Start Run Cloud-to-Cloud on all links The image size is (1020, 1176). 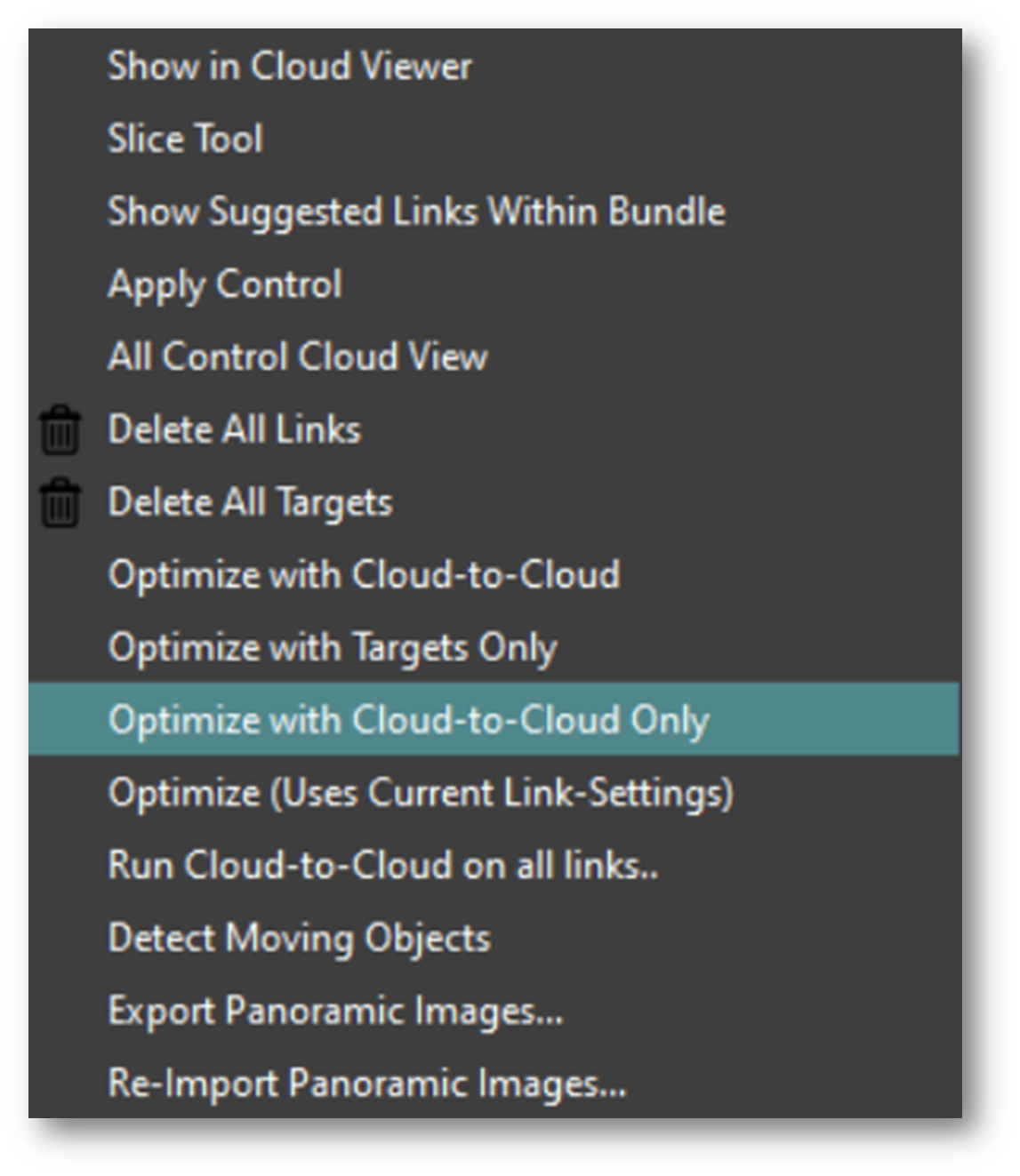pyautogui.click(x=382, y=866)
